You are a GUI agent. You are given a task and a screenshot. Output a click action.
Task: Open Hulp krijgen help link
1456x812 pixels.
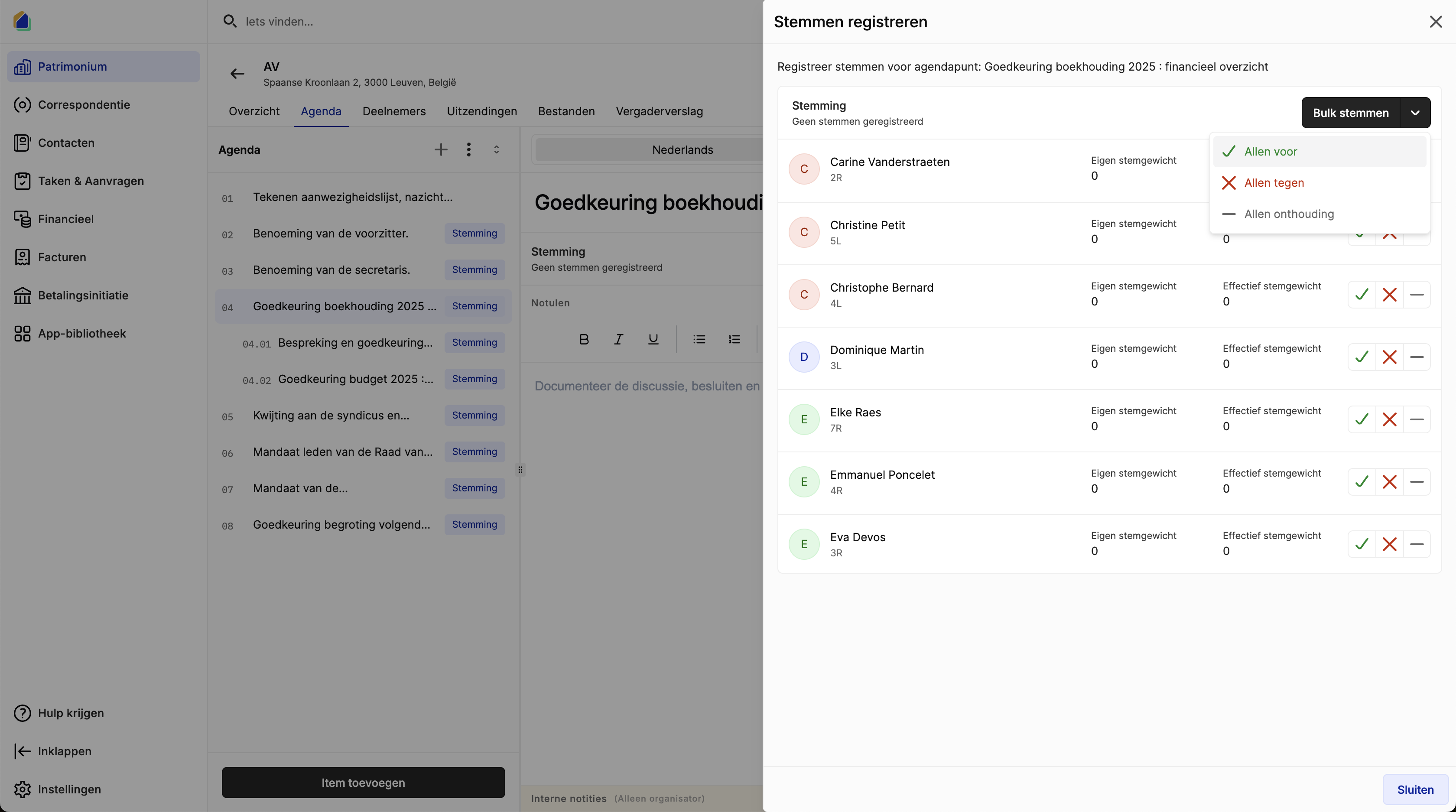pos(104,713)
